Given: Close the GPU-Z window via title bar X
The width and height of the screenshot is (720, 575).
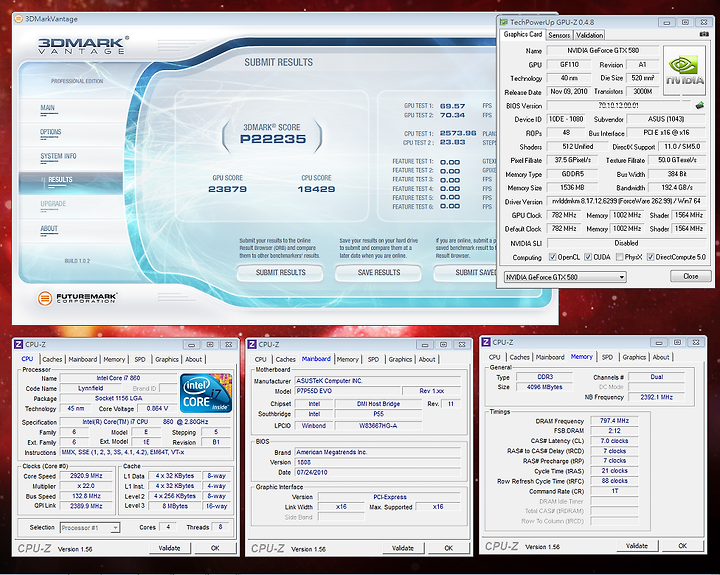Looking at the screenshot, I should pyautogui.click(x=703, y=22).
